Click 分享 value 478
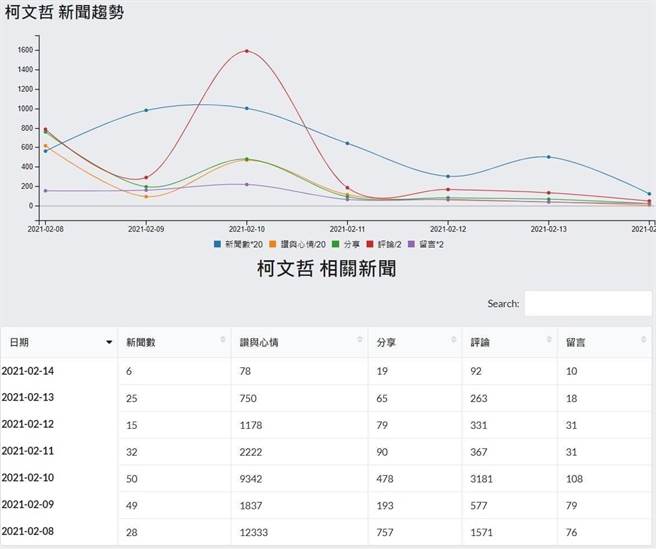The width and height of the screenshot is (656, 550). coord(384,479)
